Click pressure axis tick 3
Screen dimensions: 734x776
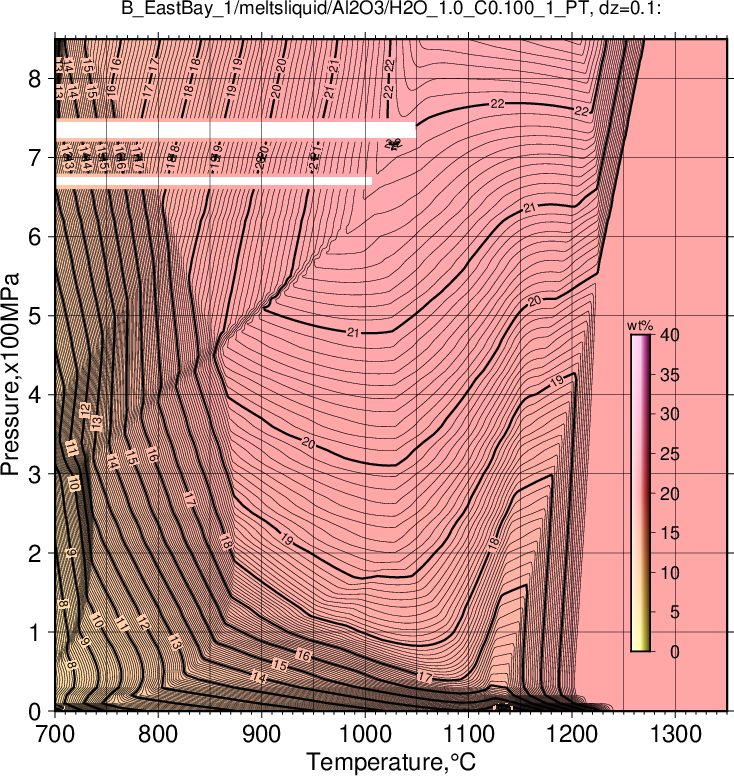click(35, 474)
